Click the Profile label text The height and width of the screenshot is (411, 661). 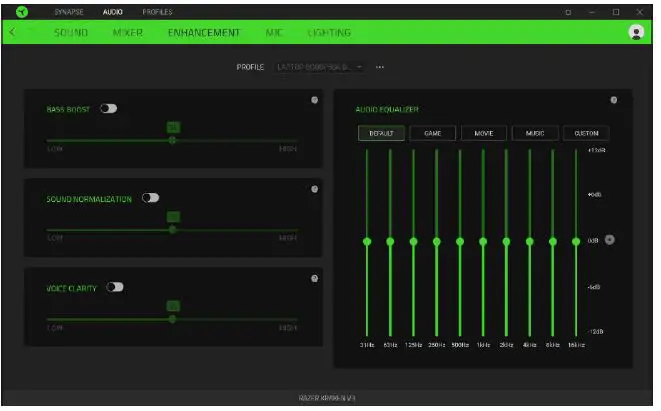pos(250,67)
